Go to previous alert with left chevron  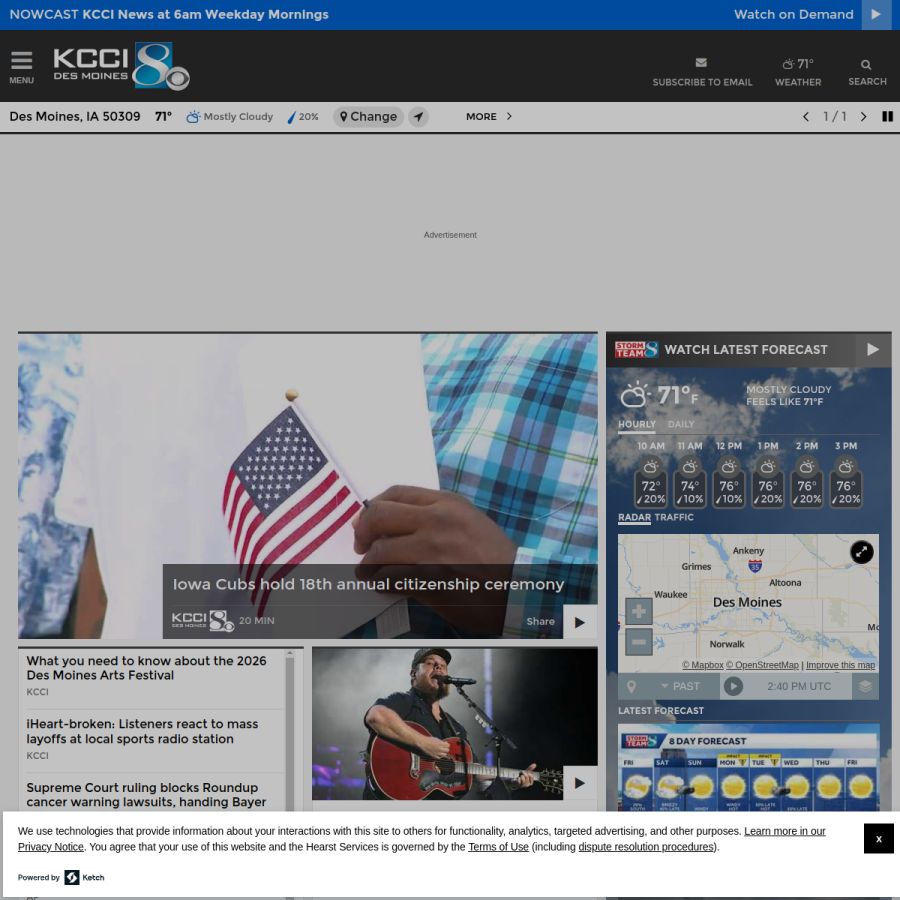click(x=806, y=117)
